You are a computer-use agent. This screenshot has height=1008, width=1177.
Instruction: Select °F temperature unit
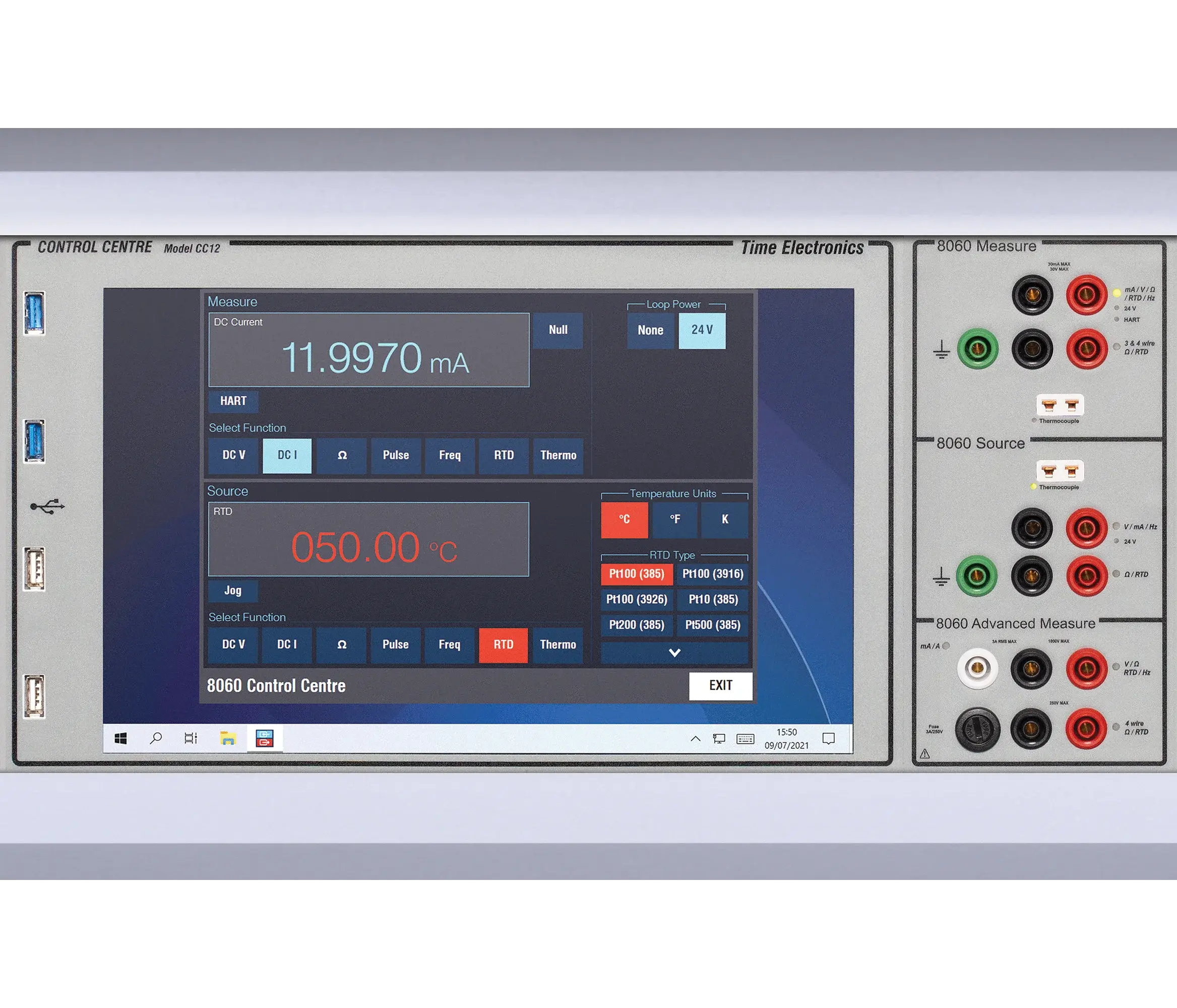click(x=675, y=520)
